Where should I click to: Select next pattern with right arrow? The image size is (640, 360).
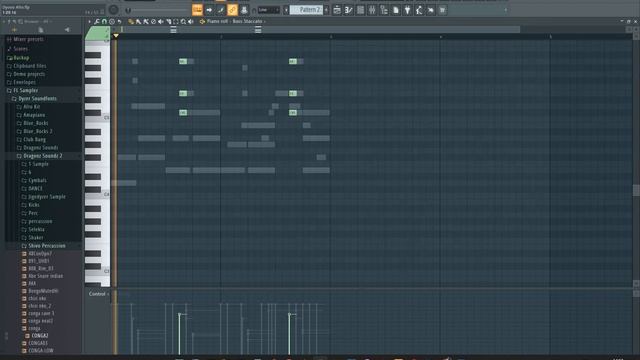pos(326,10)
